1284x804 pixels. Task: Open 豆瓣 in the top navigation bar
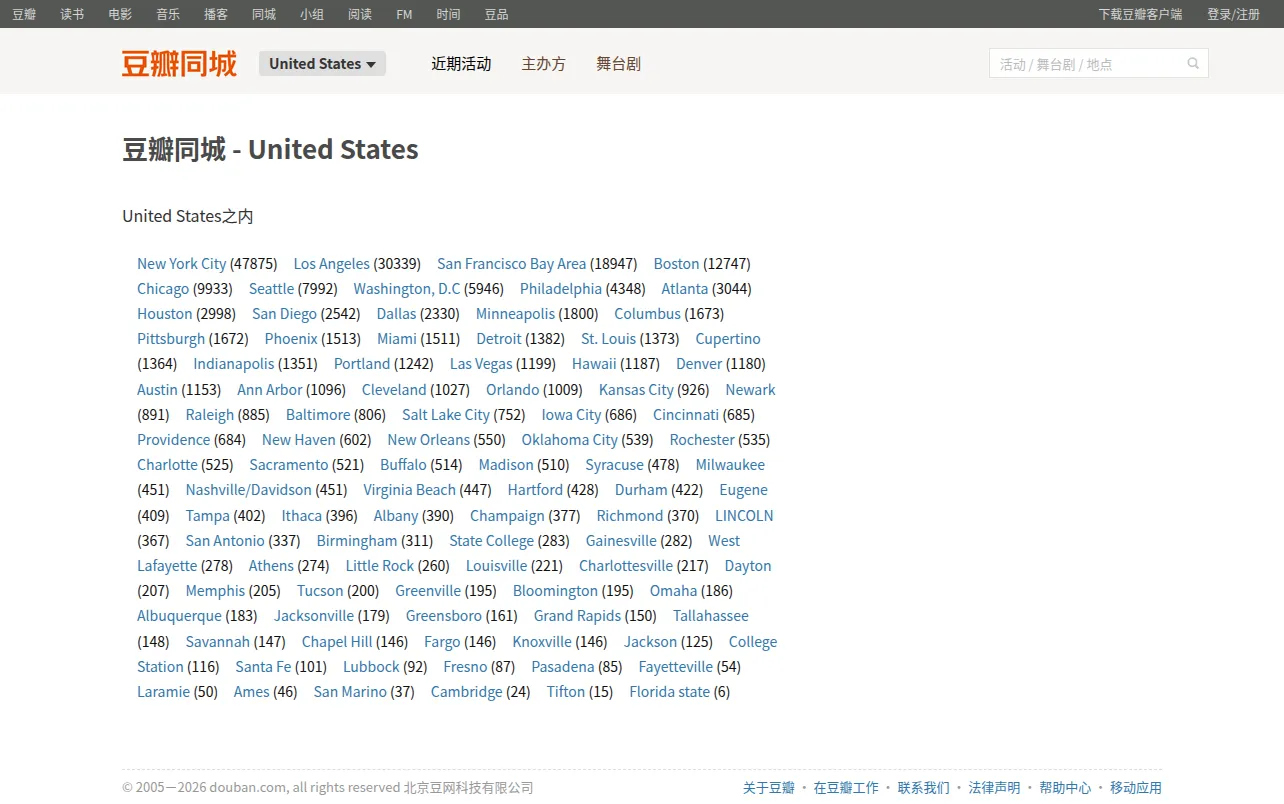tap(24, 14)
